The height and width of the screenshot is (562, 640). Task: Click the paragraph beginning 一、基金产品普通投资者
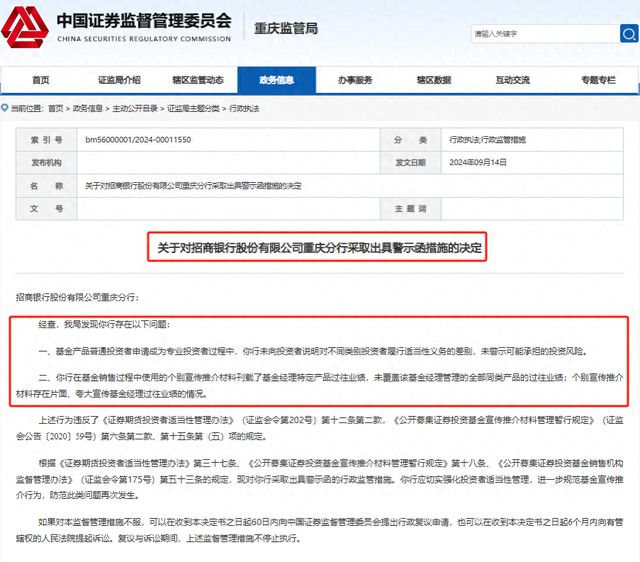(313, 351)
